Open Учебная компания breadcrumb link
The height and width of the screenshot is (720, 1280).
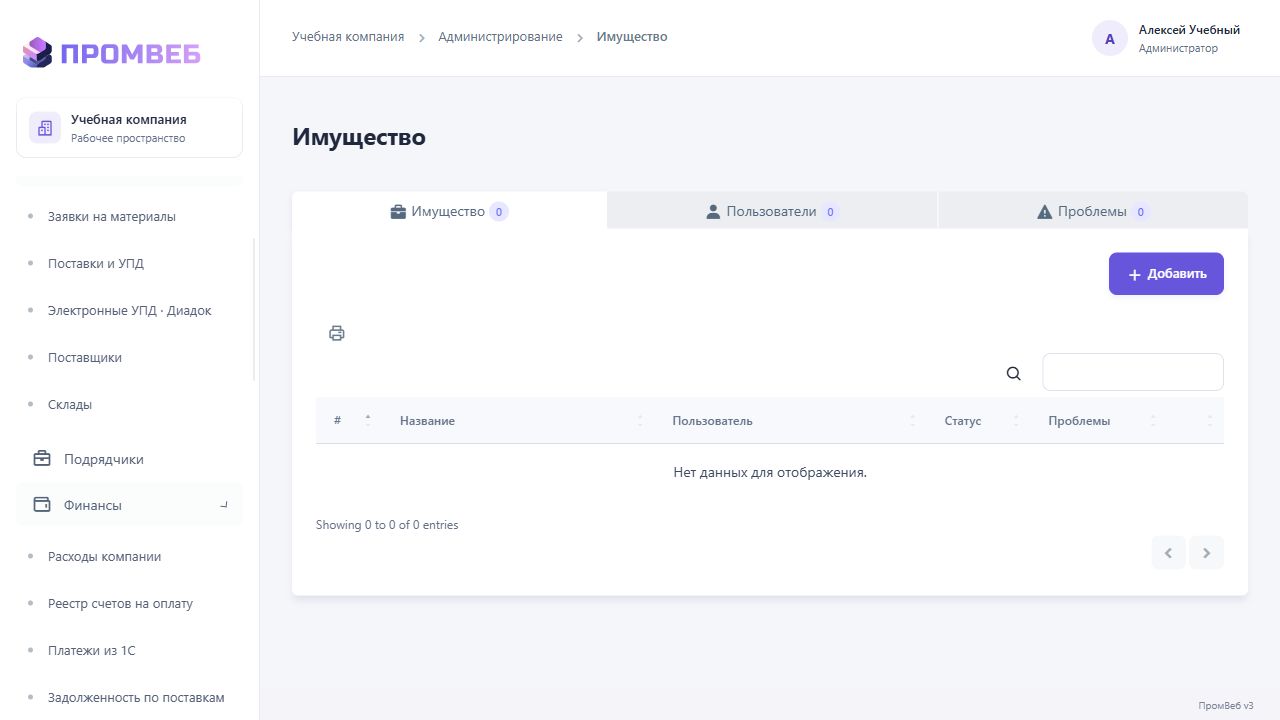pyautogui.click(x=348, y=37)
